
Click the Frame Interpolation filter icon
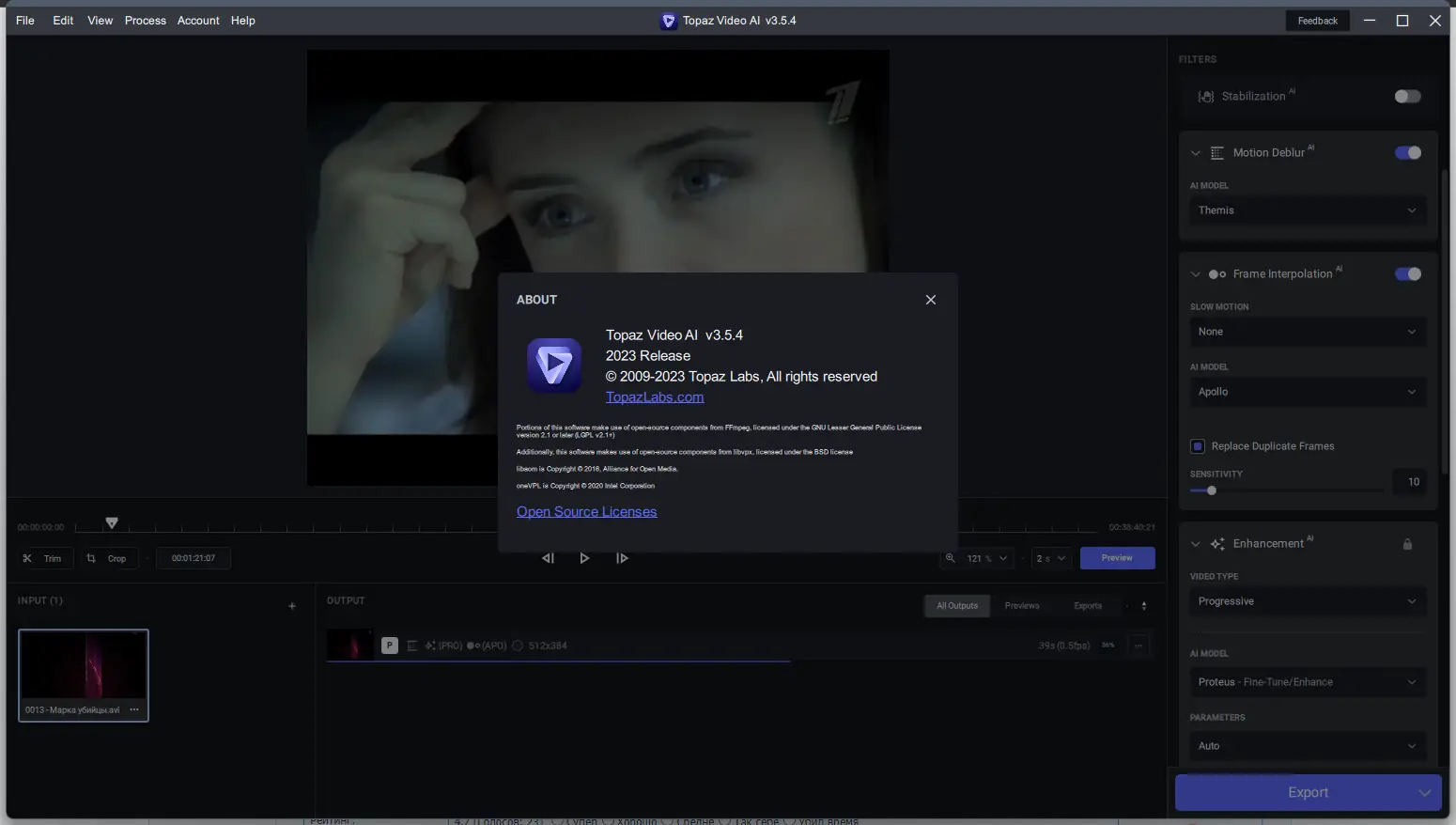[x=1217, y=274]
